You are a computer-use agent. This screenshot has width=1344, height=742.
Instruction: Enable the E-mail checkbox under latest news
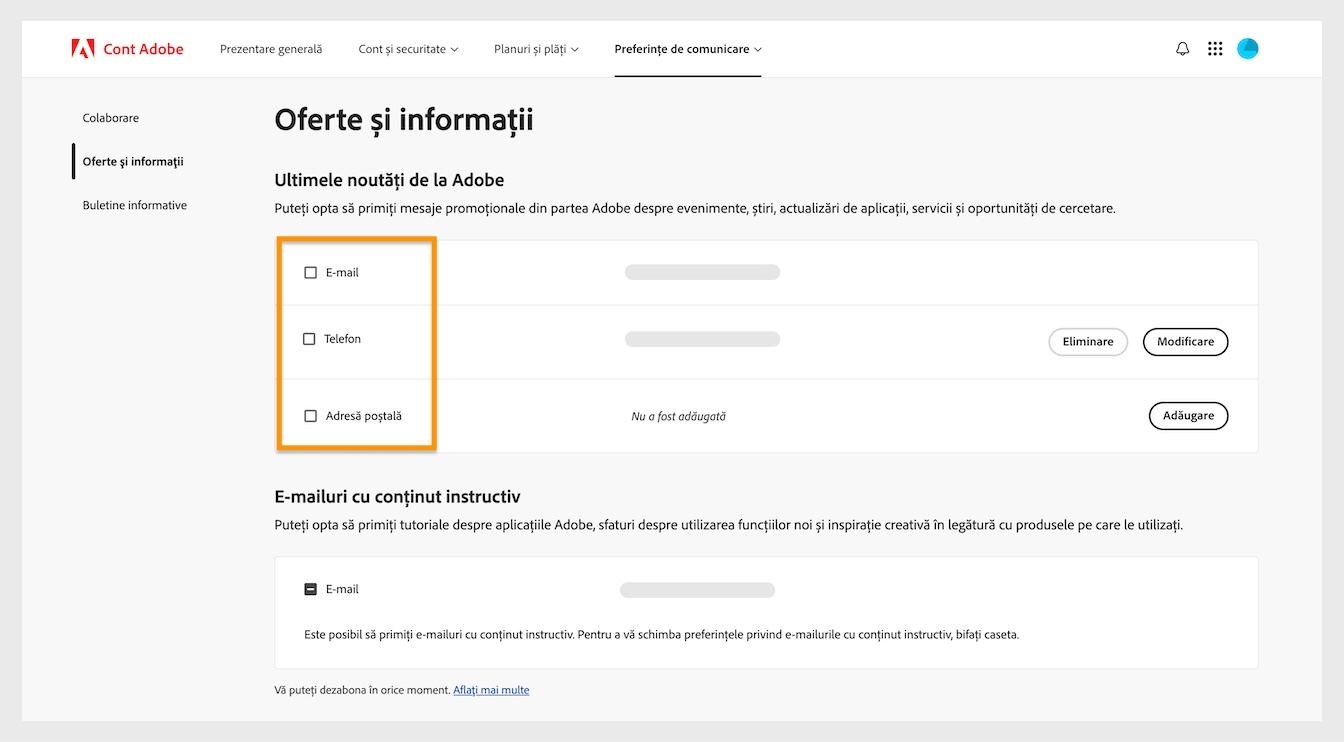(x=310, y=271)
